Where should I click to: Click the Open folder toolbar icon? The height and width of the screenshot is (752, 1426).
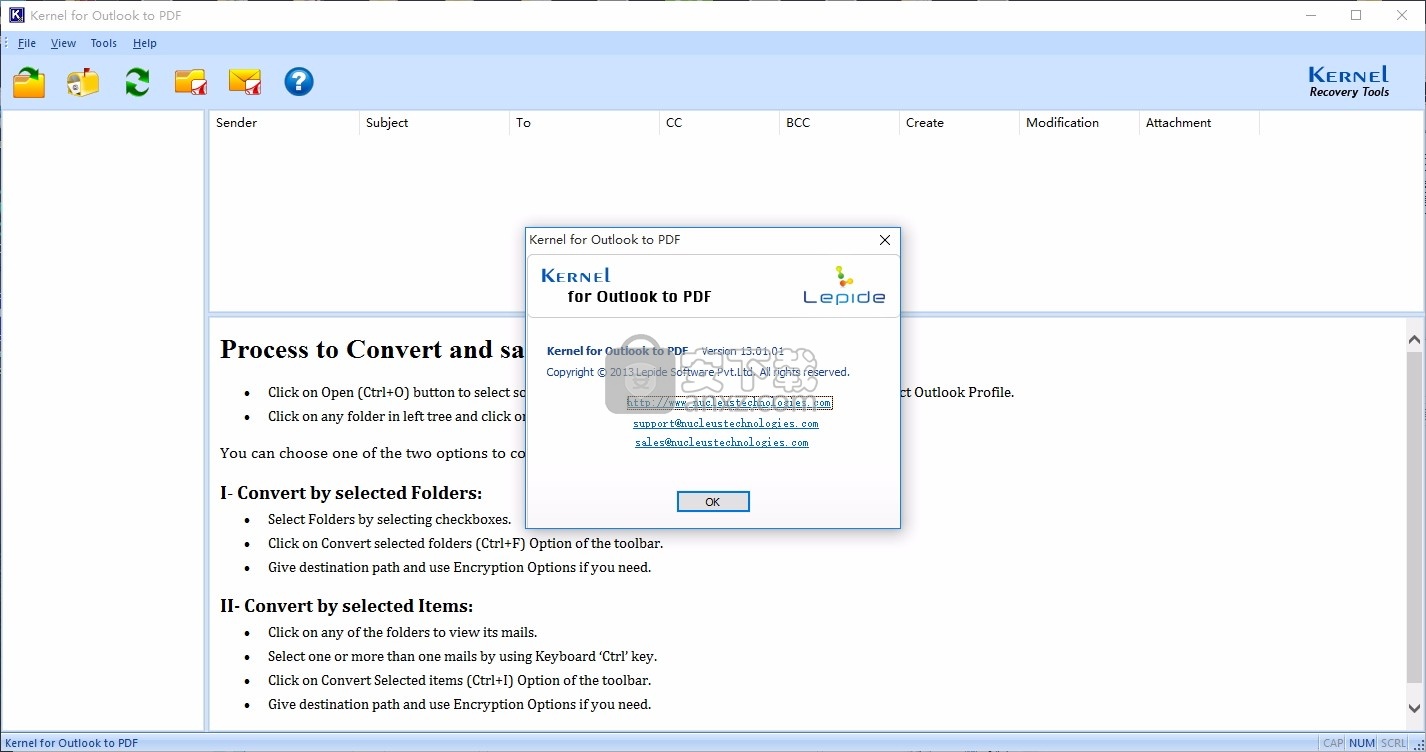pyautogui.click(x=30, y=82)
